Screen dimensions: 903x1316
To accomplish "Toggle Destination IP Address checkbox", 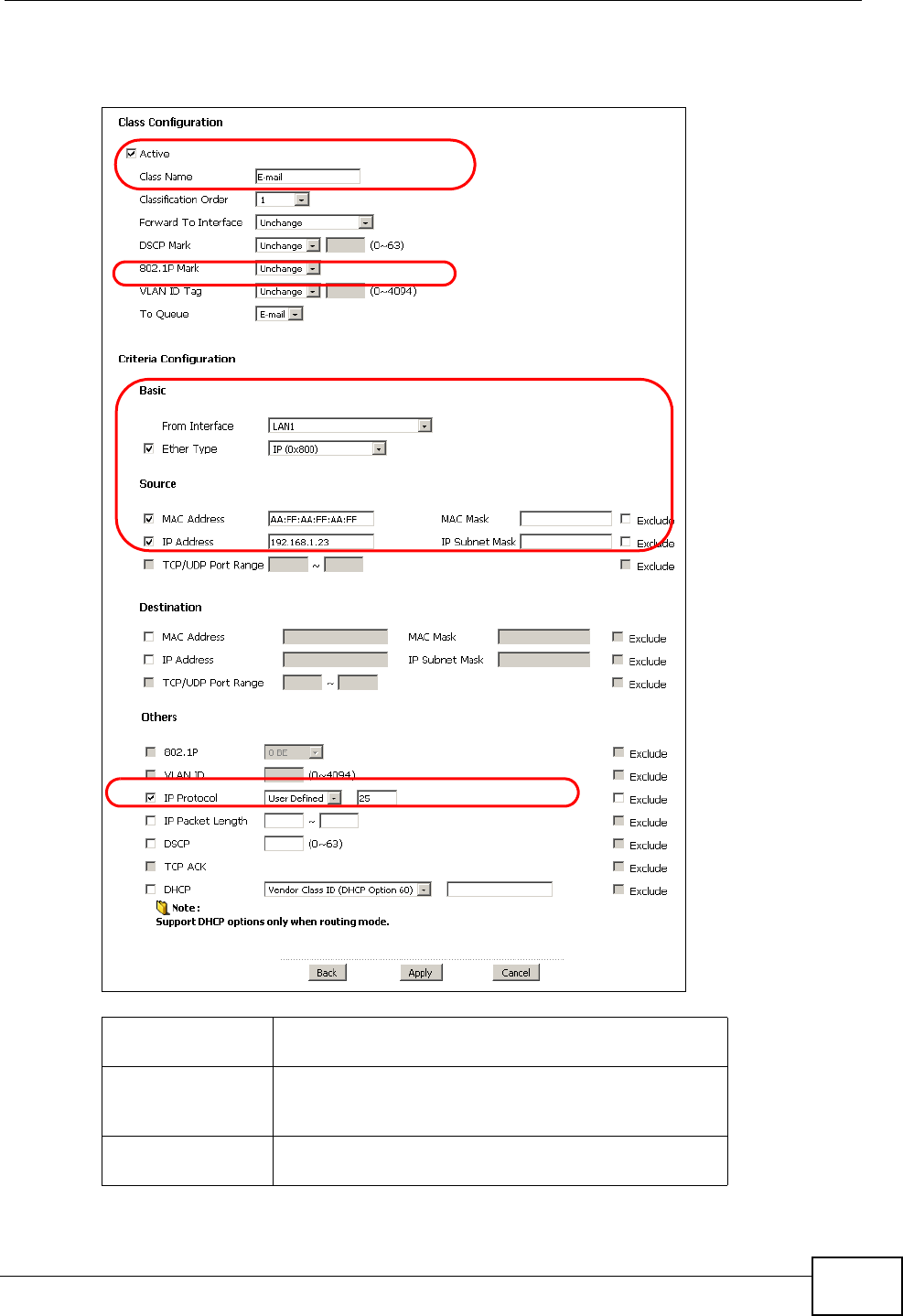I will tap(149, 660).
